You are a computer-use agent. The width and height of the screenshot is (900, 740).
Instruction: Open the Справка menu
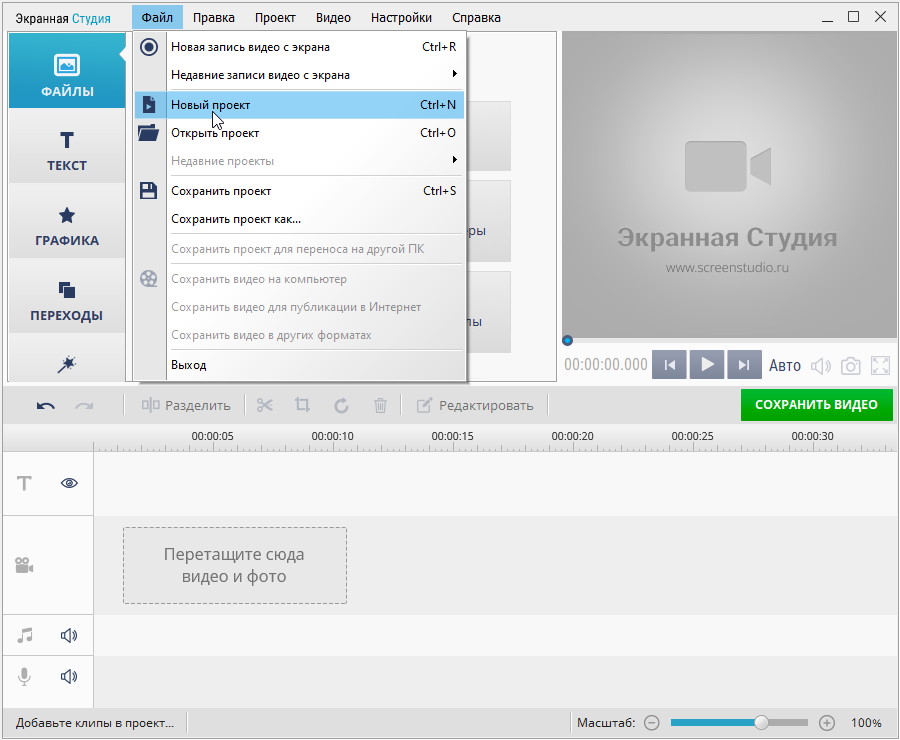476,18
